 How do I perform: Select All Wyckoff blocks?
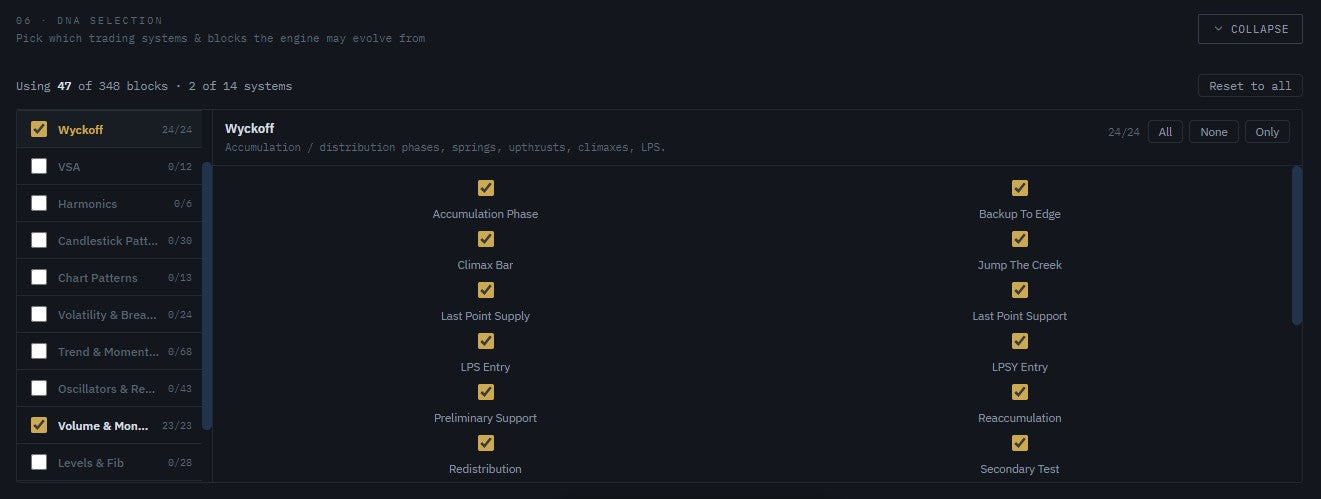coord(1165,132)
